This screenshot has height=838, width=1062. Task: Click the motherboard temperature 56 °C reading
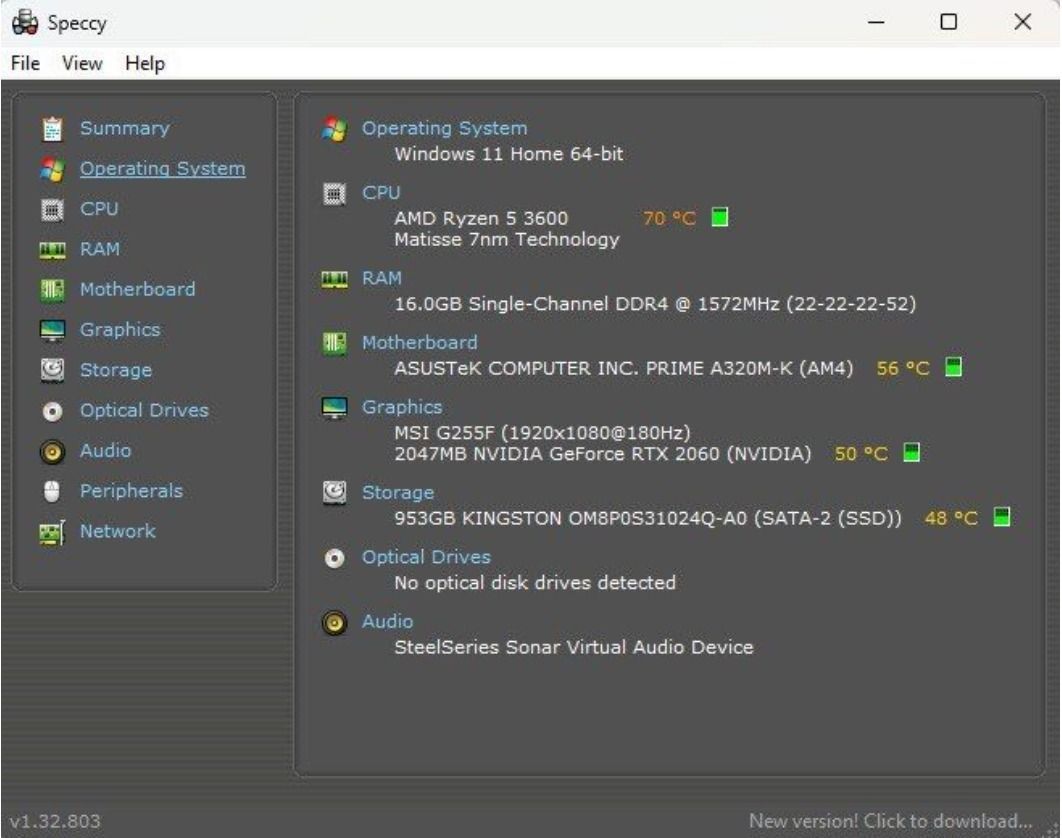[x=903, y=368]
